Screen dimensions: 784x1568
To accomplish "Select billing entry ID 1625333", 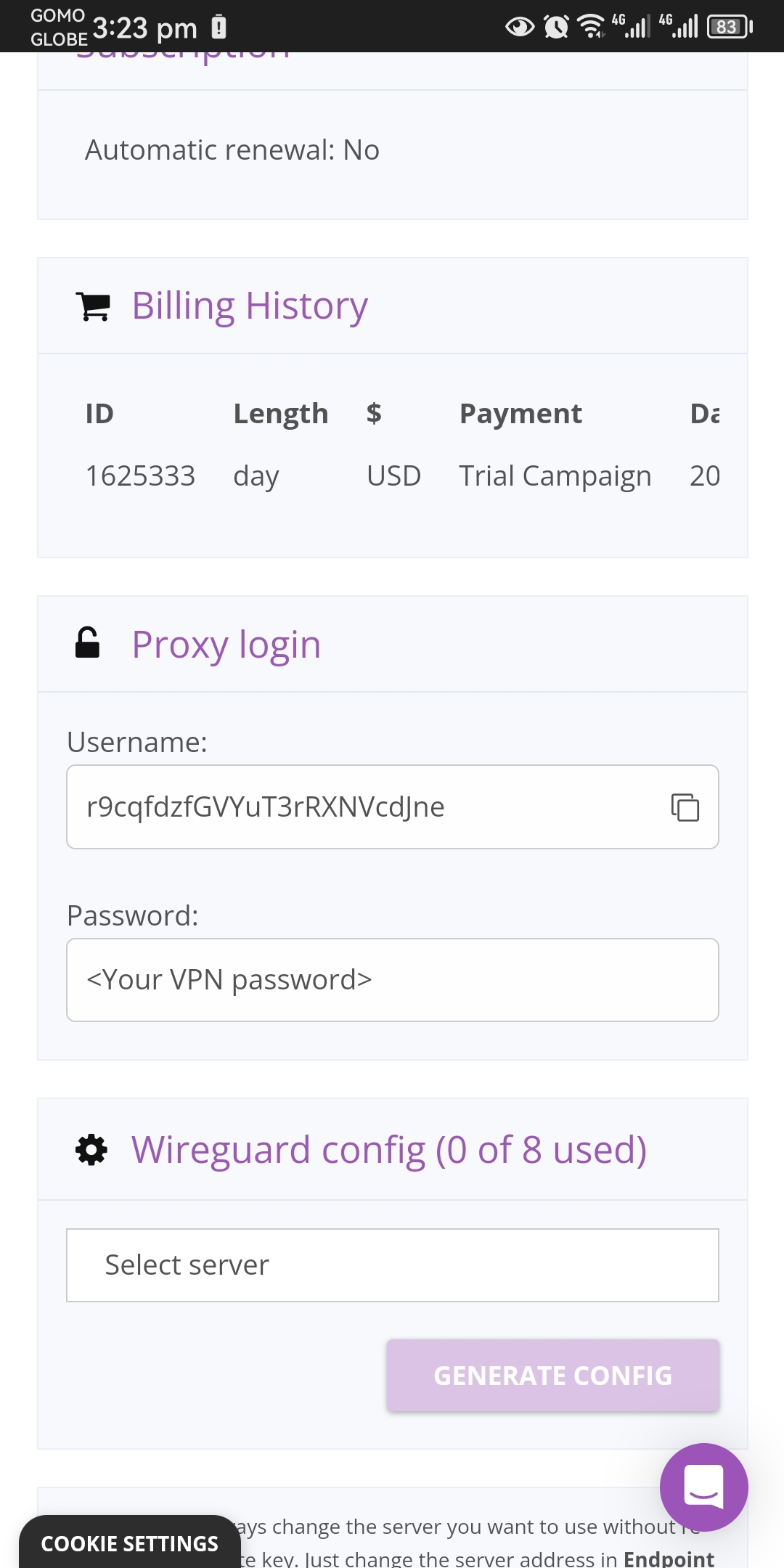I will 140,476.
